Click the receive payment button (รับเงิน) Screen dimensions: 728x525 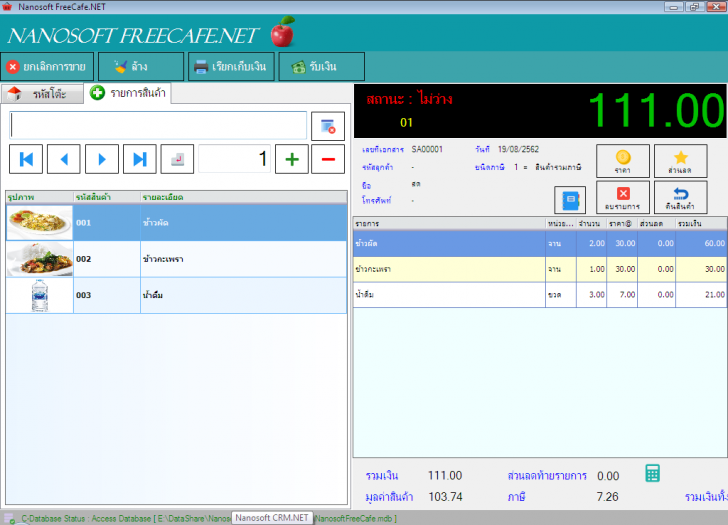click(321, 67)
